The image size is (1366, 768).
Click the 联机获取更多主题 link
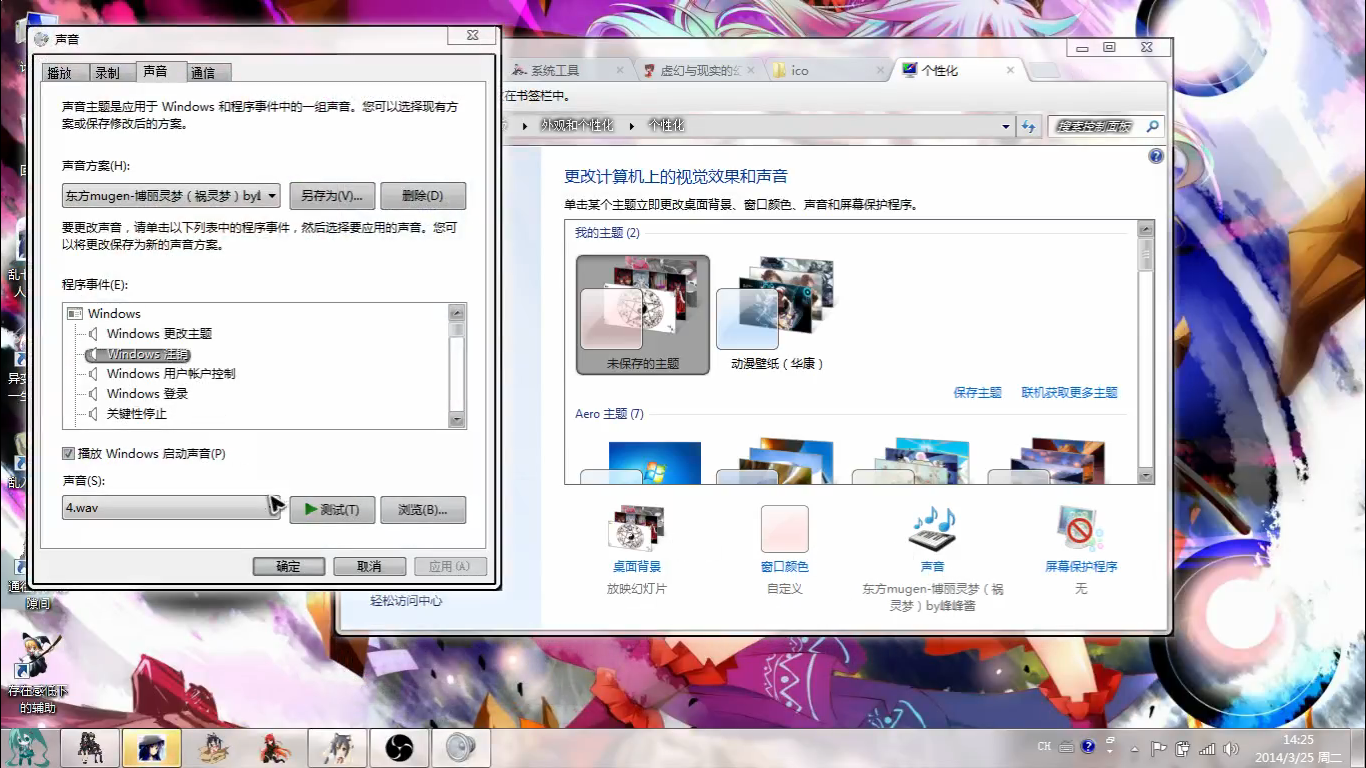(x=1069, y=393)
